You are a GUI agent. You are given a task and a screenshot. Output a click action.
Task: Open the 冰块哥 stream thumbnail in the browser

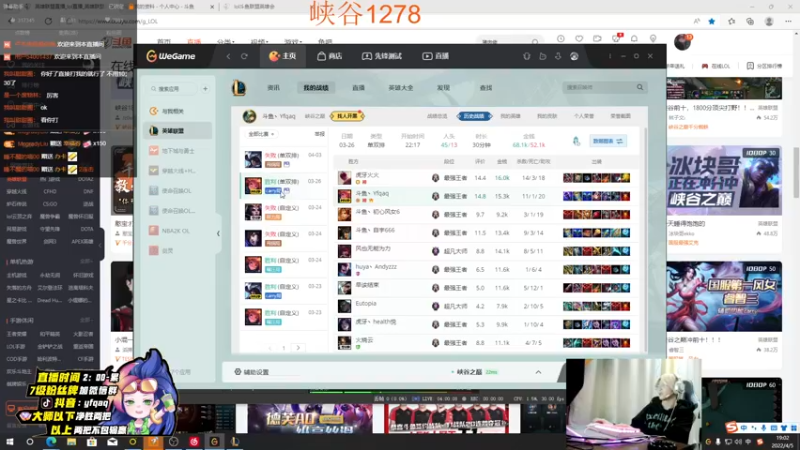(724, 181)
